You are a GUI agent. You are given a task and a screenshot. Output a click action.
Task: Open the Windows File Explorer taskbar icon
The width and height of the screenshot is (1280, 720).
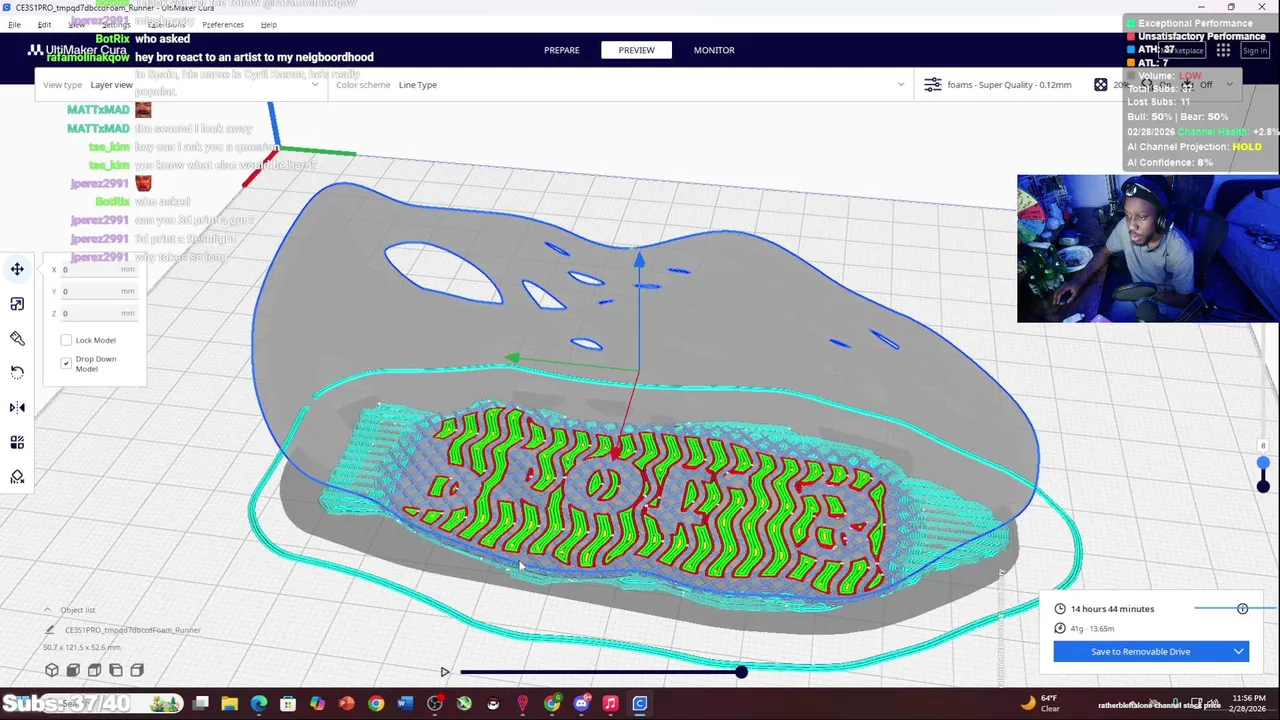point(230,704)
